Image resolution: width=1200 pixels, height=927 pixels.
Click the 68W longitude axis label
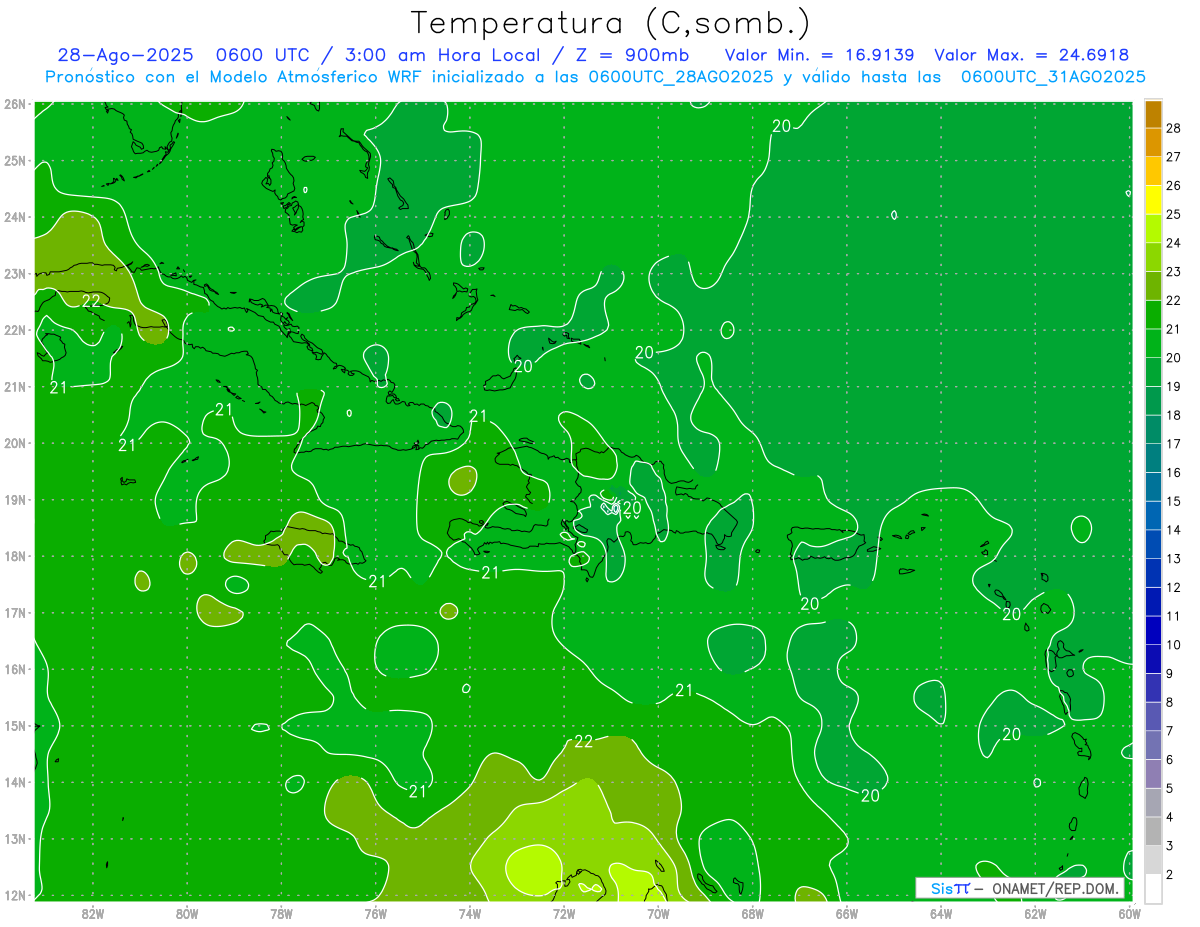tap(753, 913)
